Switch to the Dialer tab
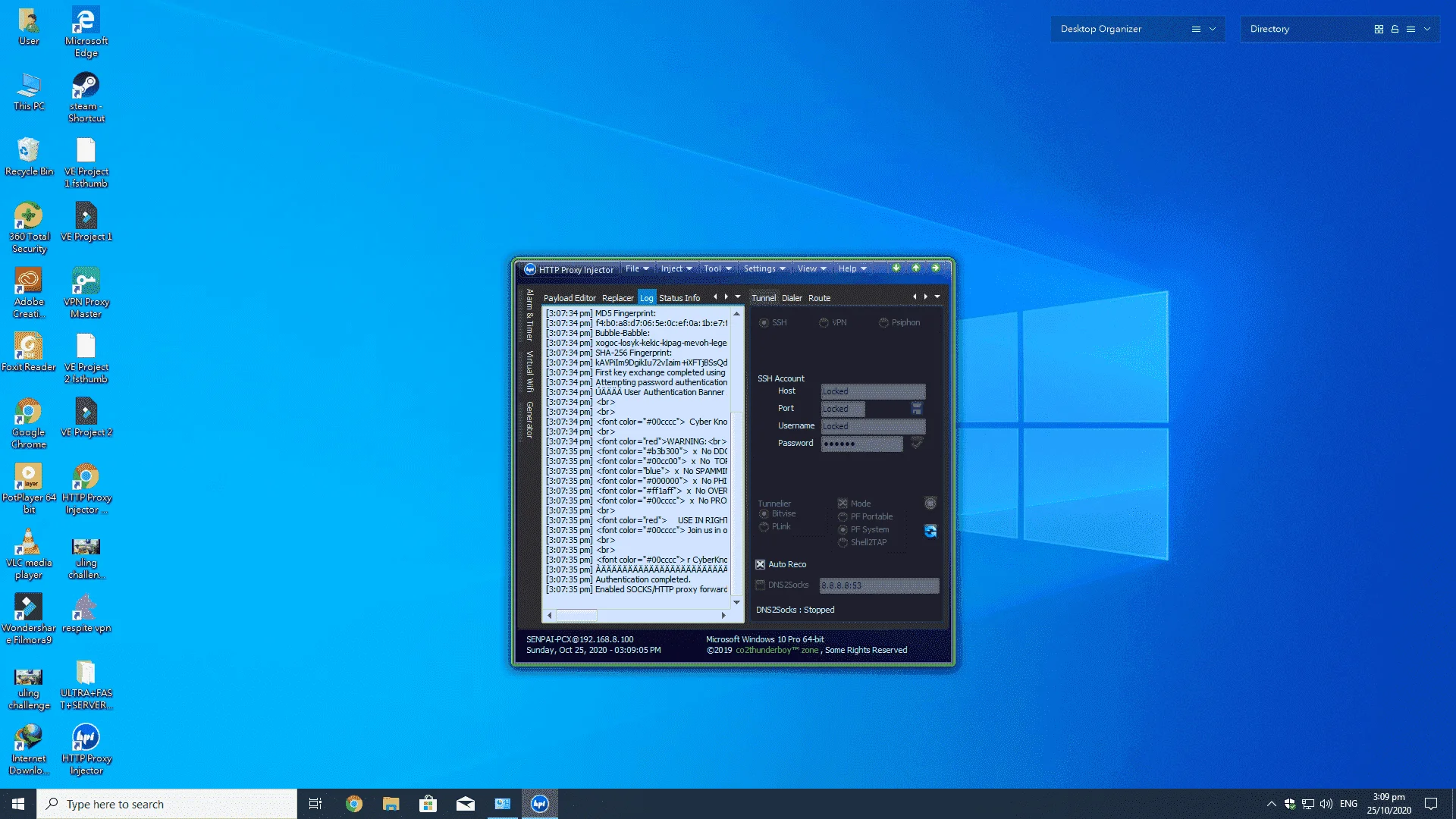1456x819 pixels. (792, 298)
